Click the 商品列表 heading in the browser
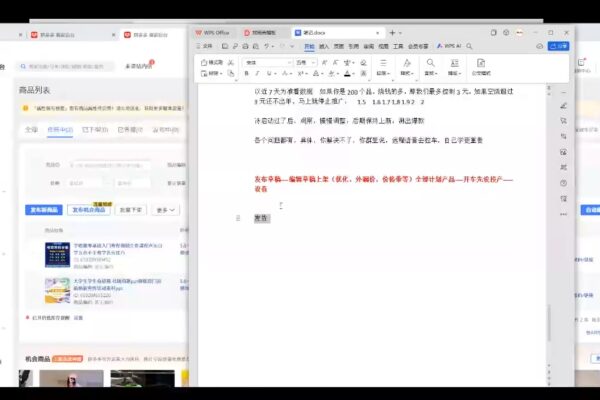The image size is (600, 400). (x=34, y=90)
